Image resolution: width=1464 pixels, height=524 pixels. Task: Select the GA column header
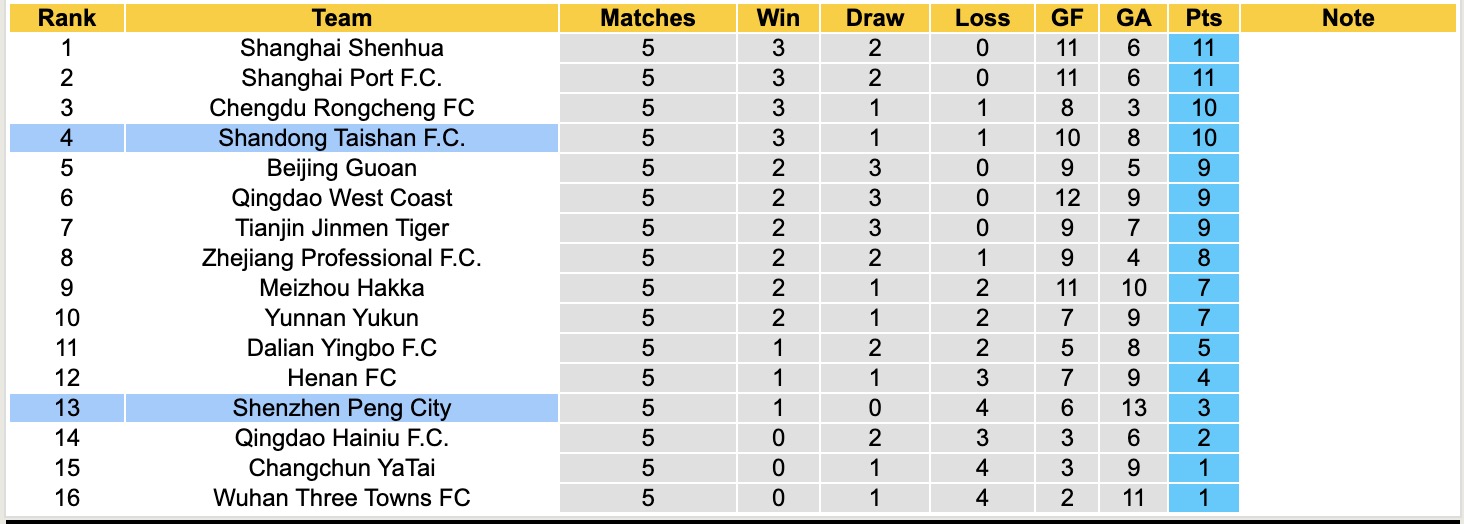(1133, 18)
